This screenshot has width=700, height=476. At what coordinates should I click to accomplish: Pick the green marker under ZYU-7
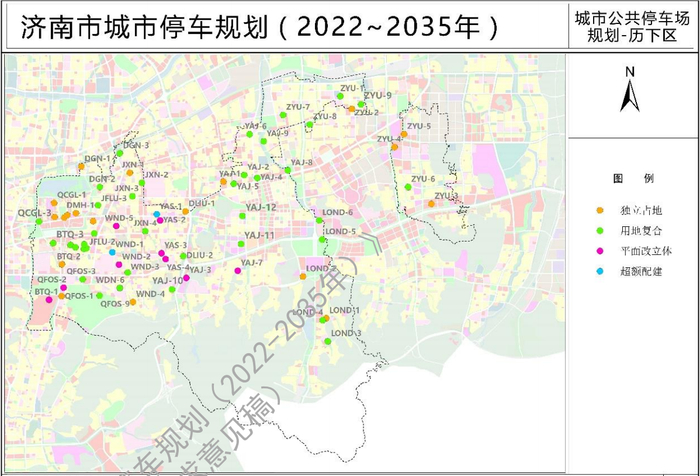[x=283, y=115]
